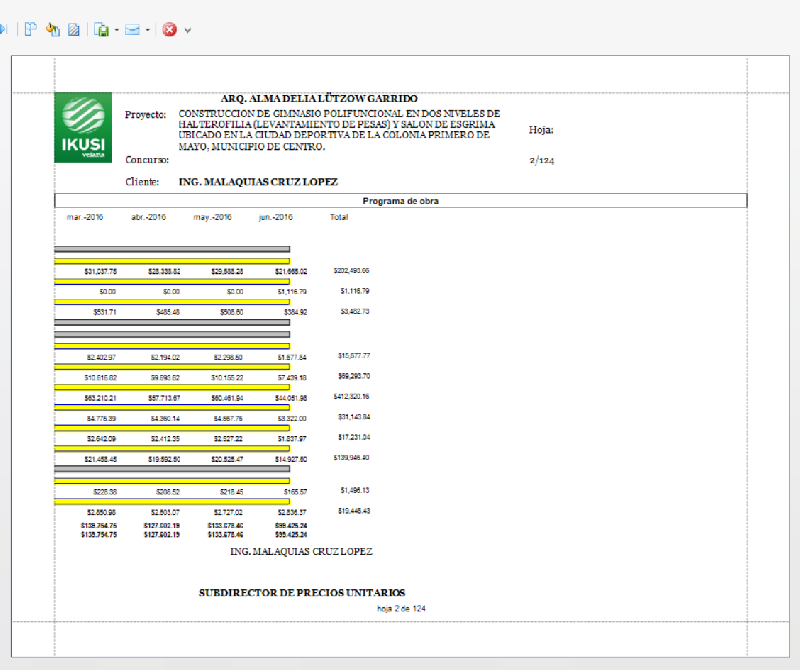Open the watermark settings icon
800x670 pixels.
click(73, 30)
